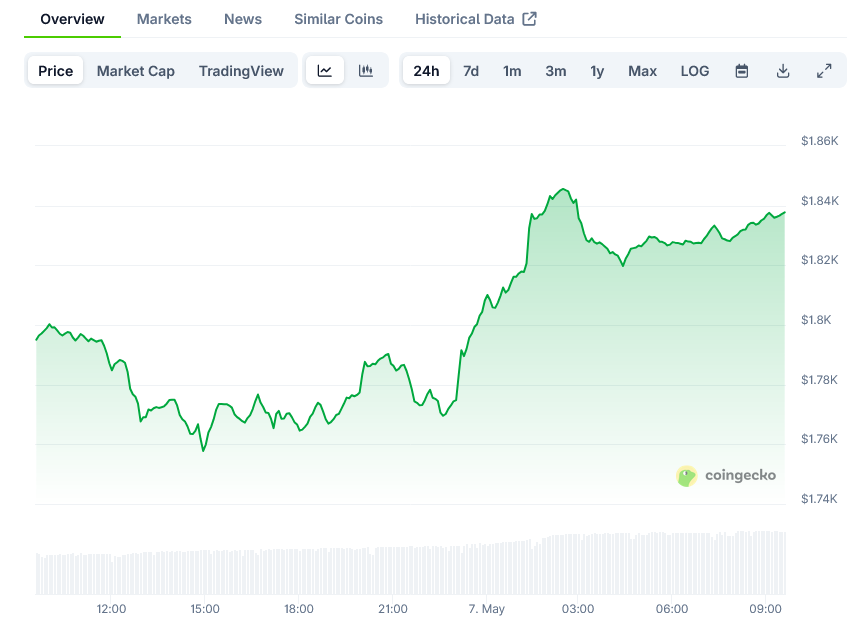View the Similar Coins tab

tap(337, 18)
